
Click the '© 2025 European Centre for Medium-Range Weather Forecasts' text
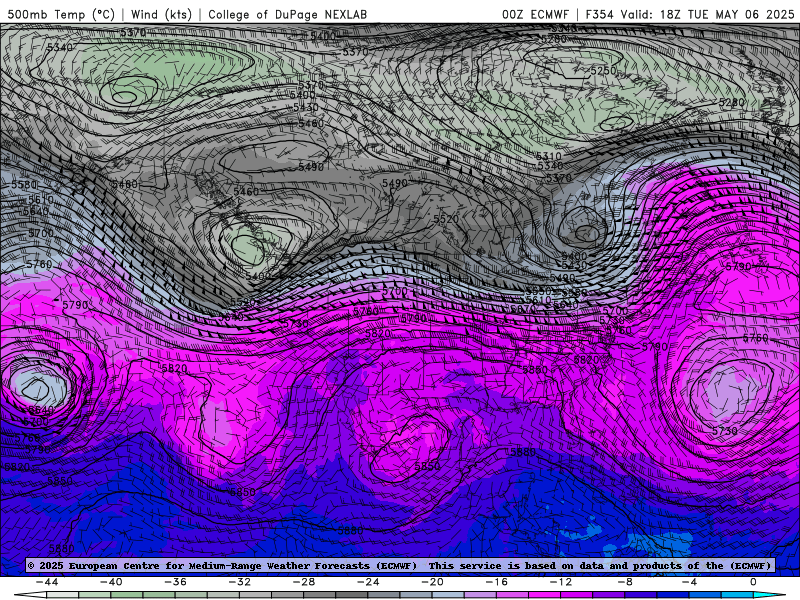pyautogui.click(x=222, y=565)
